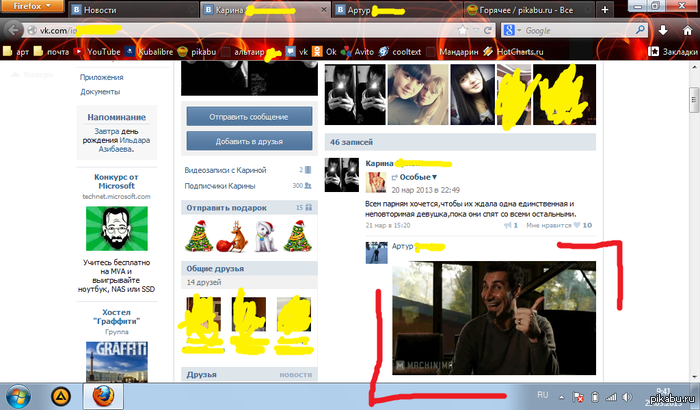Open the pikabu bookmark
Viewport: 700px width, 410px height.
[197, 52]
